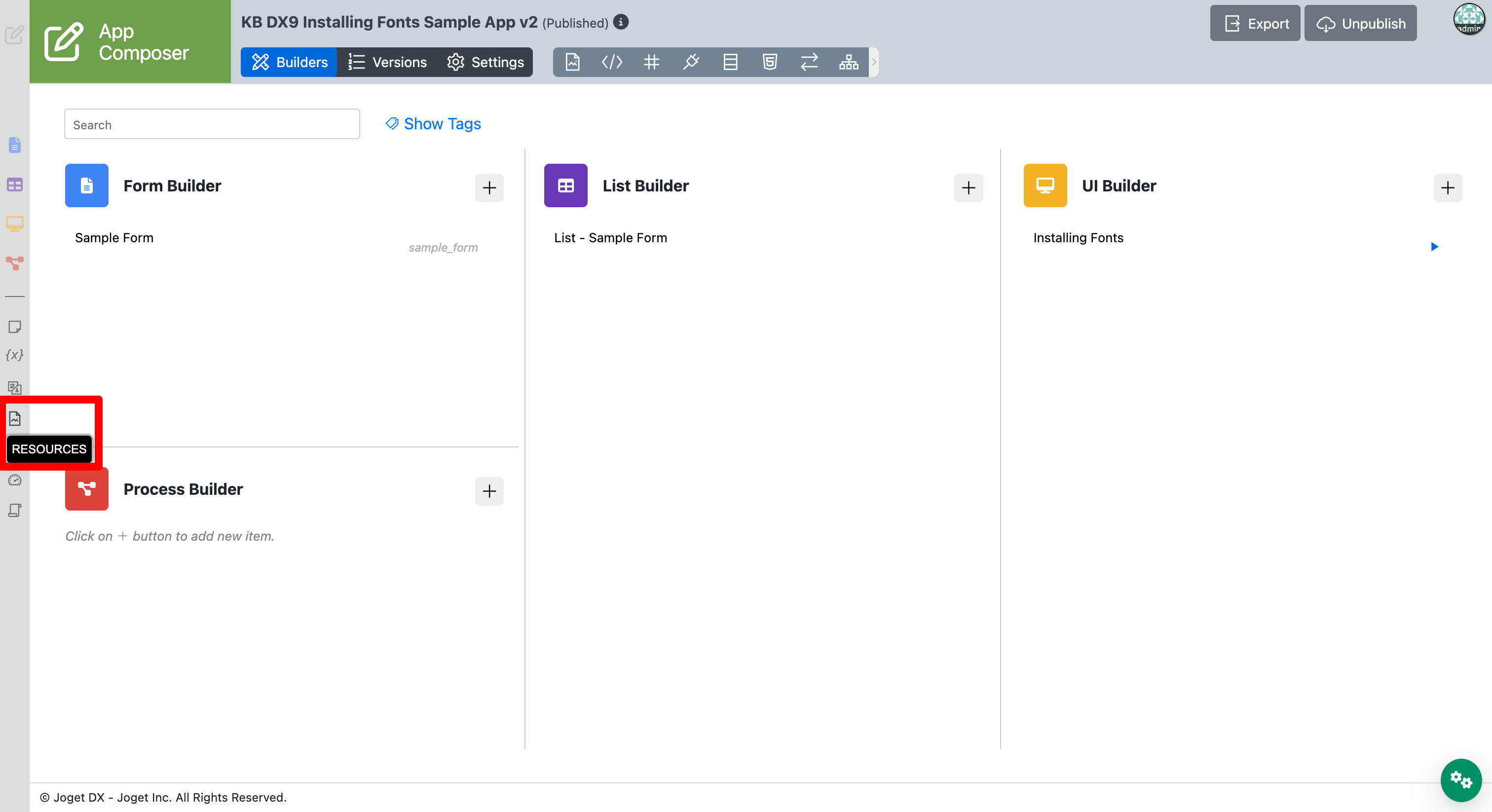This screenshot has width=1492, height=812.
Task: Switch to the Settings tab
Action: (x=485, y=62)
